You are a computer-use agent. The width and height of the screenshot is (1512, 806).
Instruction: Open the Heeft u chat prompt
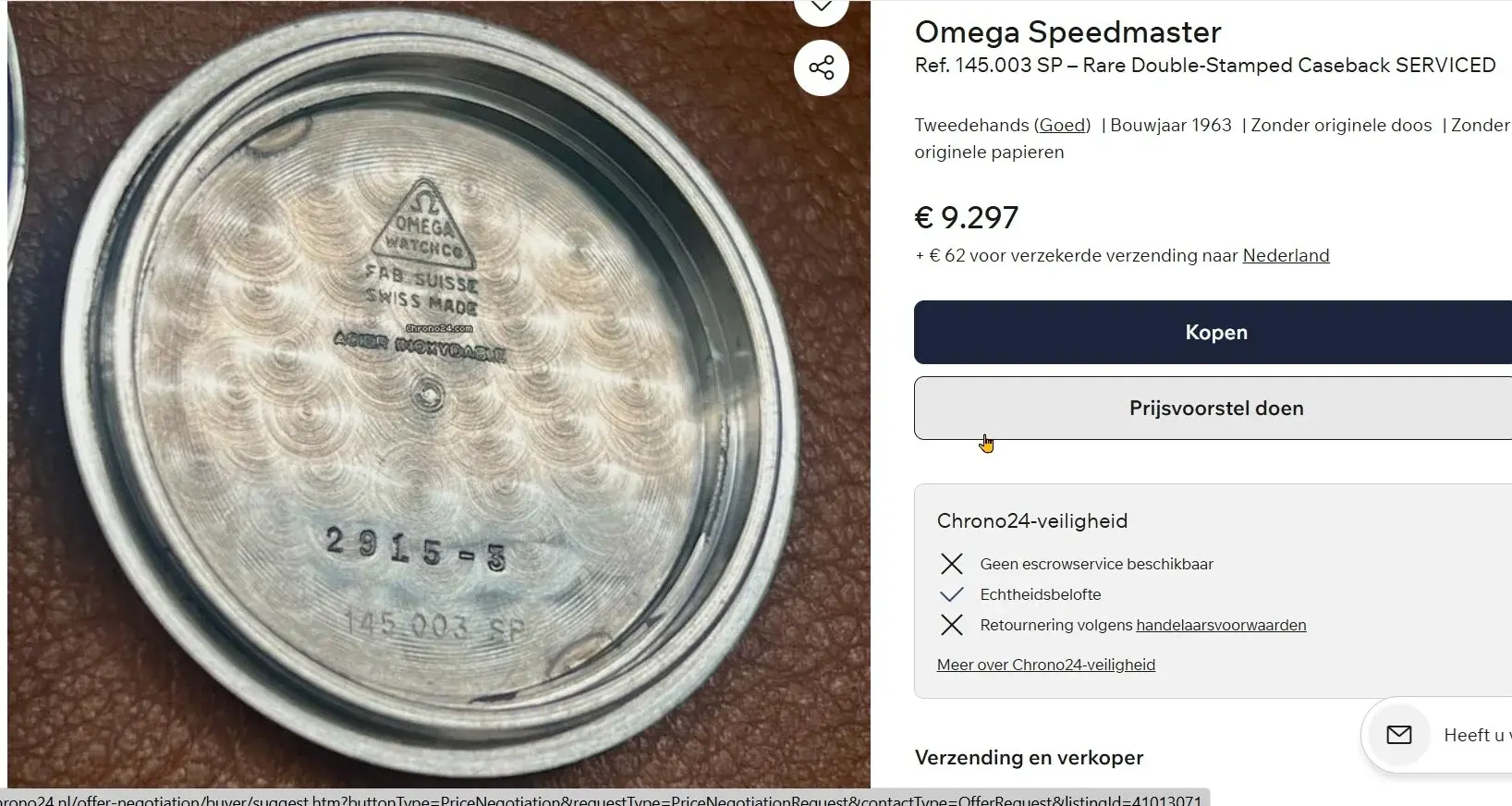(1477, 735)
